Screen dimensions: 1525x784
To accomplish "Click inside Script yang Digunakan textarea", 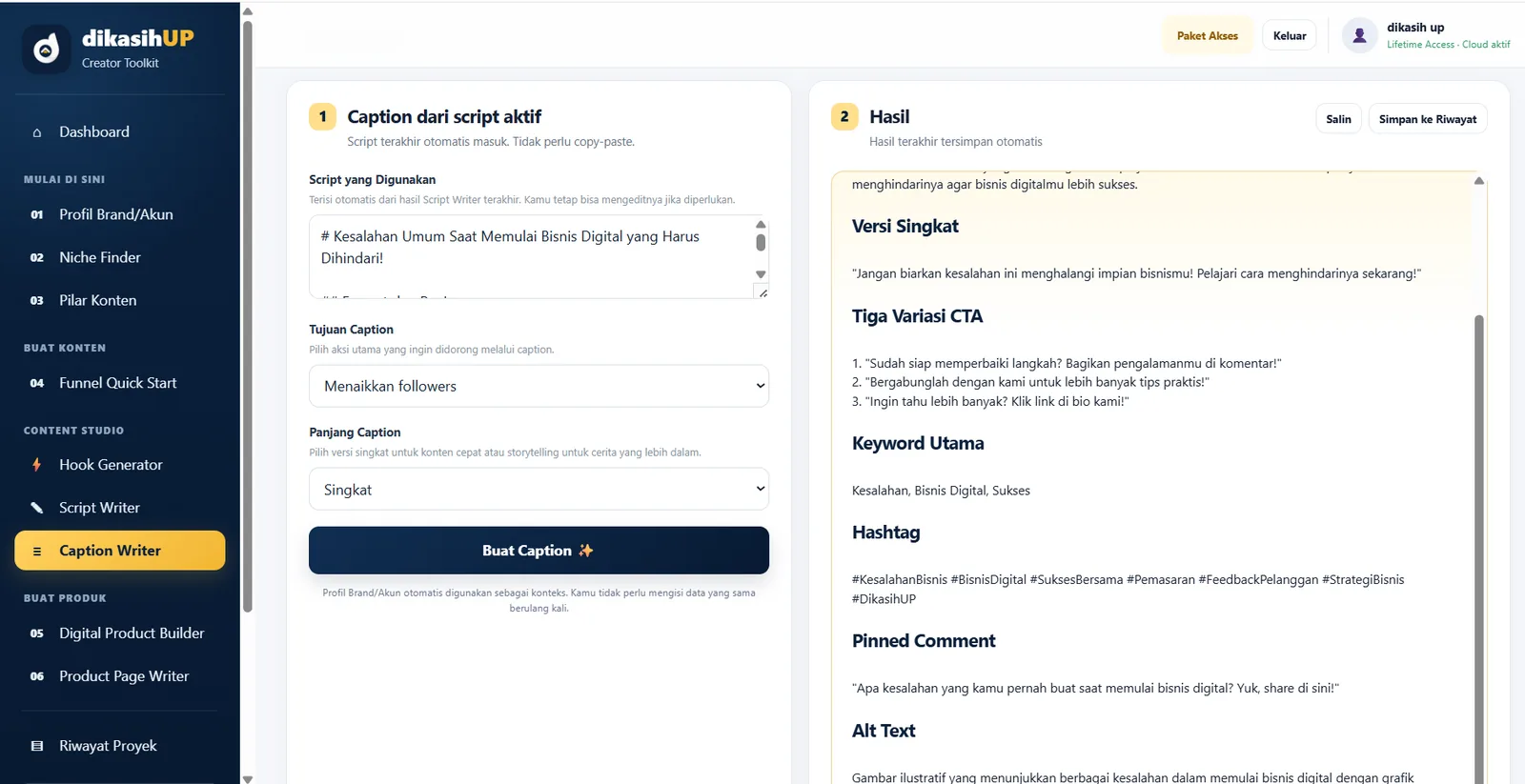I will [532, 257].
